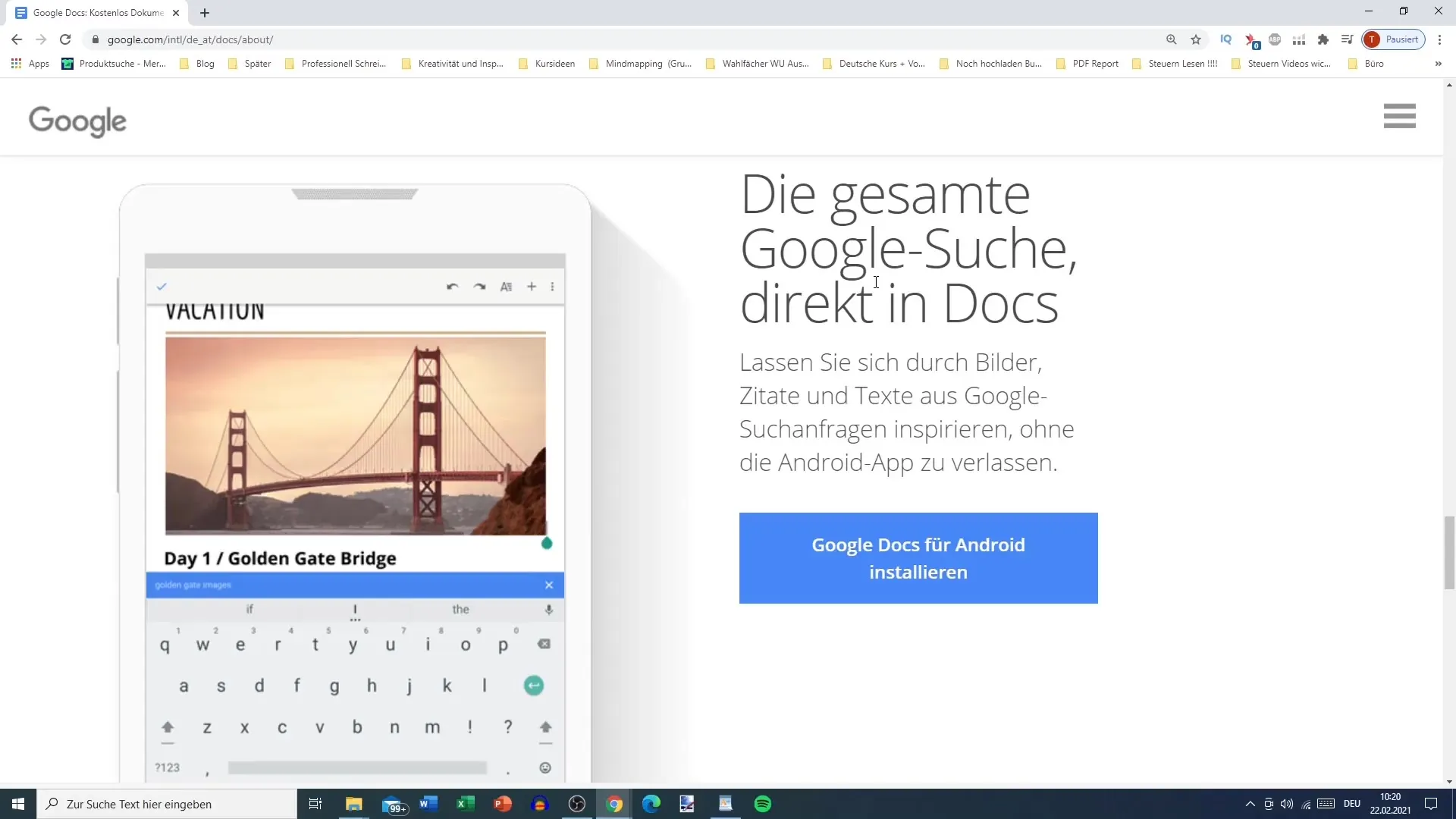The height and width of the screenshot is (819, 1456).
Task: Go forward in browser history
Action: point(41,39)
